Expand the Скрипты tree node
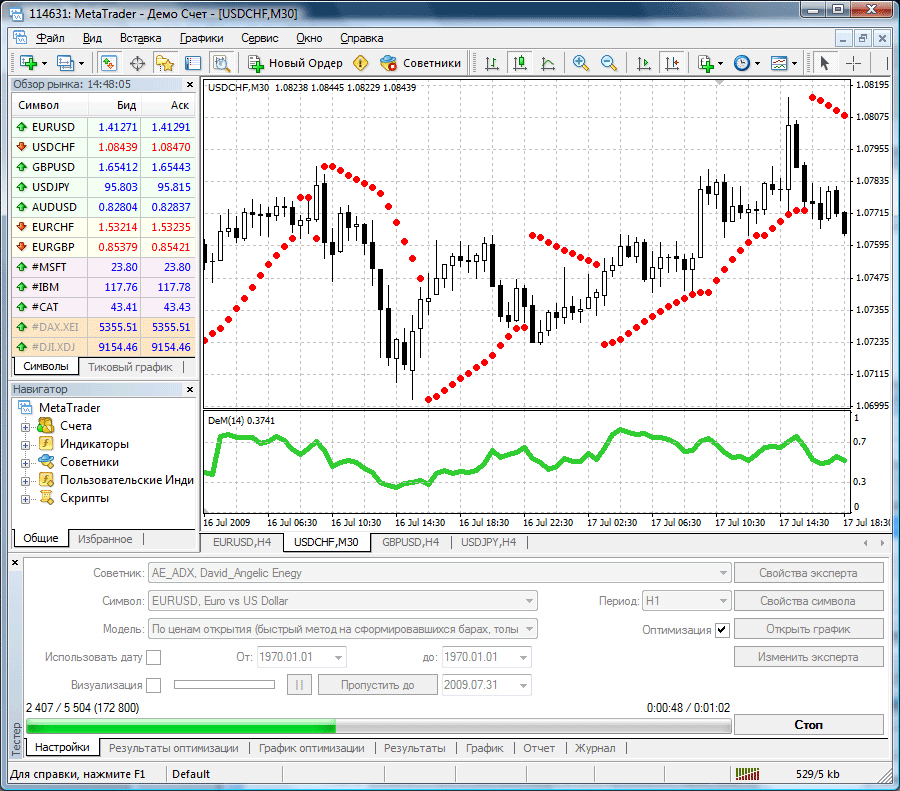 [25, 499]
